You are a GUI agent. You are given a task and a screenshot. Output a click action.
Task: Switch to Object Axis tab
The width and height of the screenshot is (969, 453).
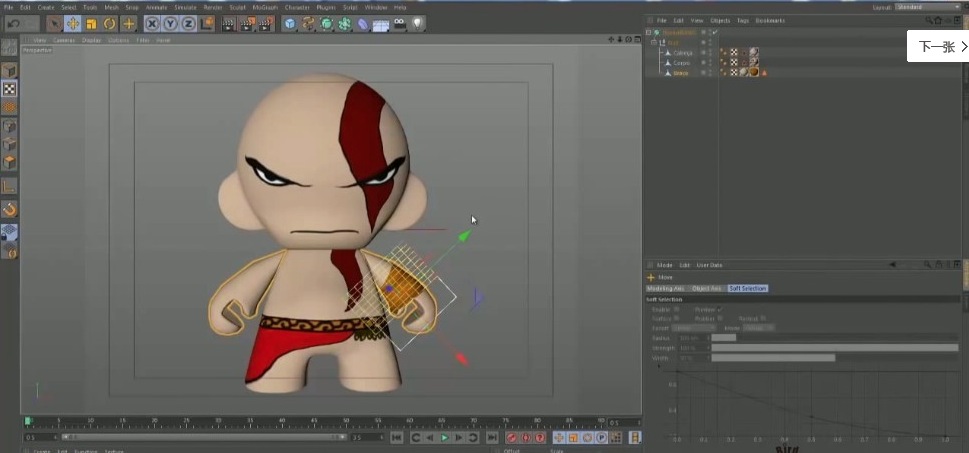707,289
